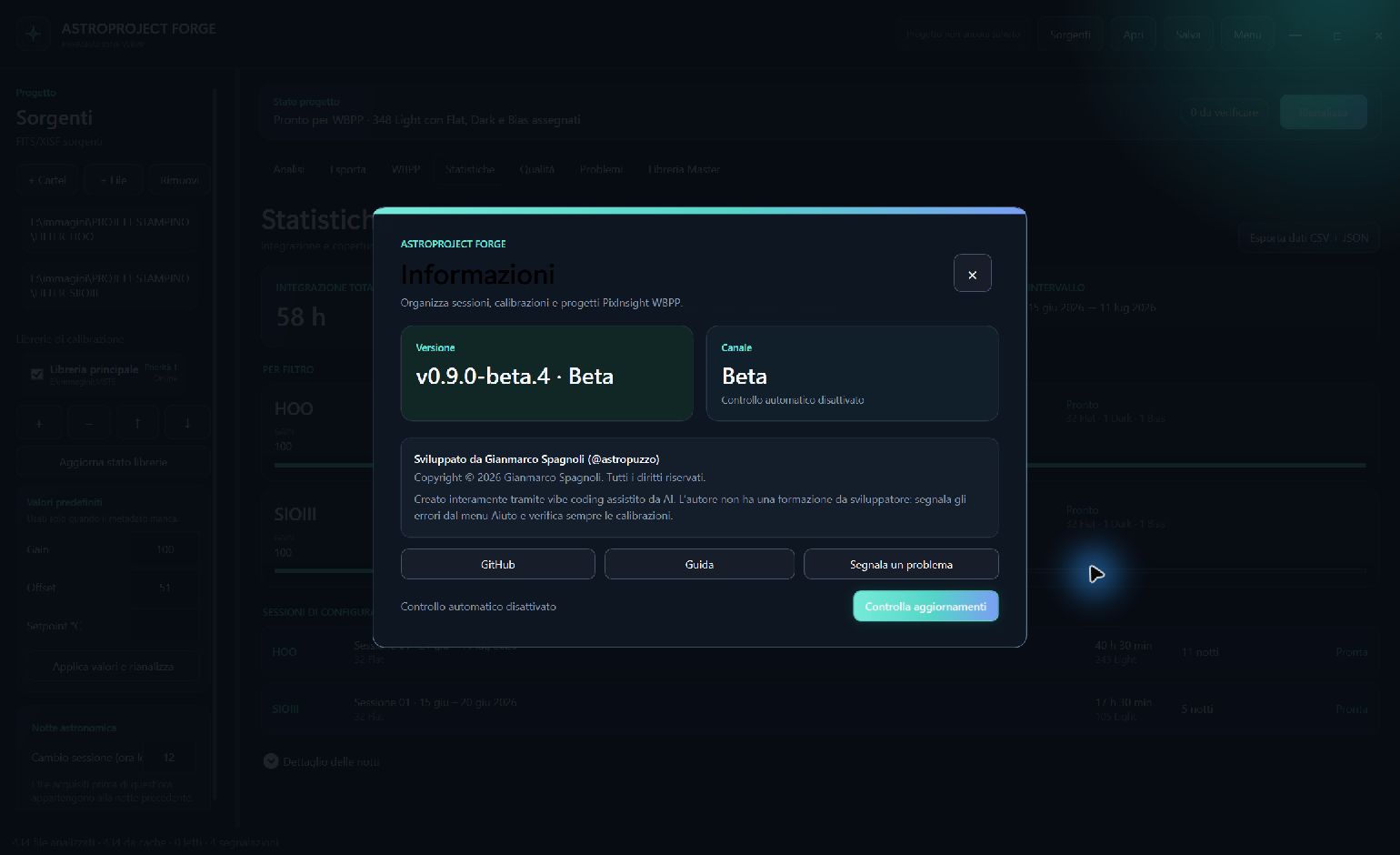The image size is (1400, 855).
Task: Click Applica valori e rianalizza button
Action: 114,667
